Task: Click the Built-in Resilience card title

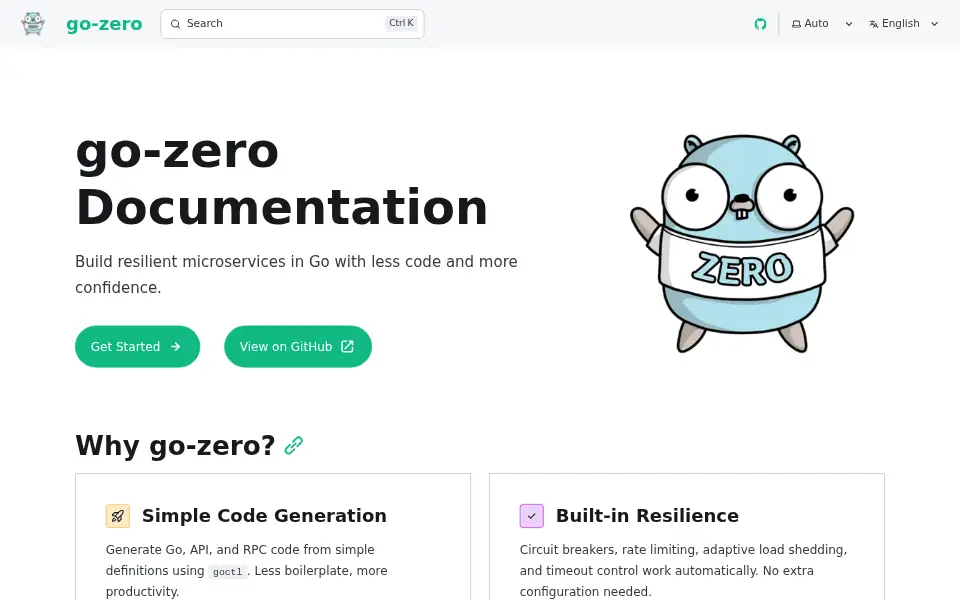Action: tap(647, 516)
